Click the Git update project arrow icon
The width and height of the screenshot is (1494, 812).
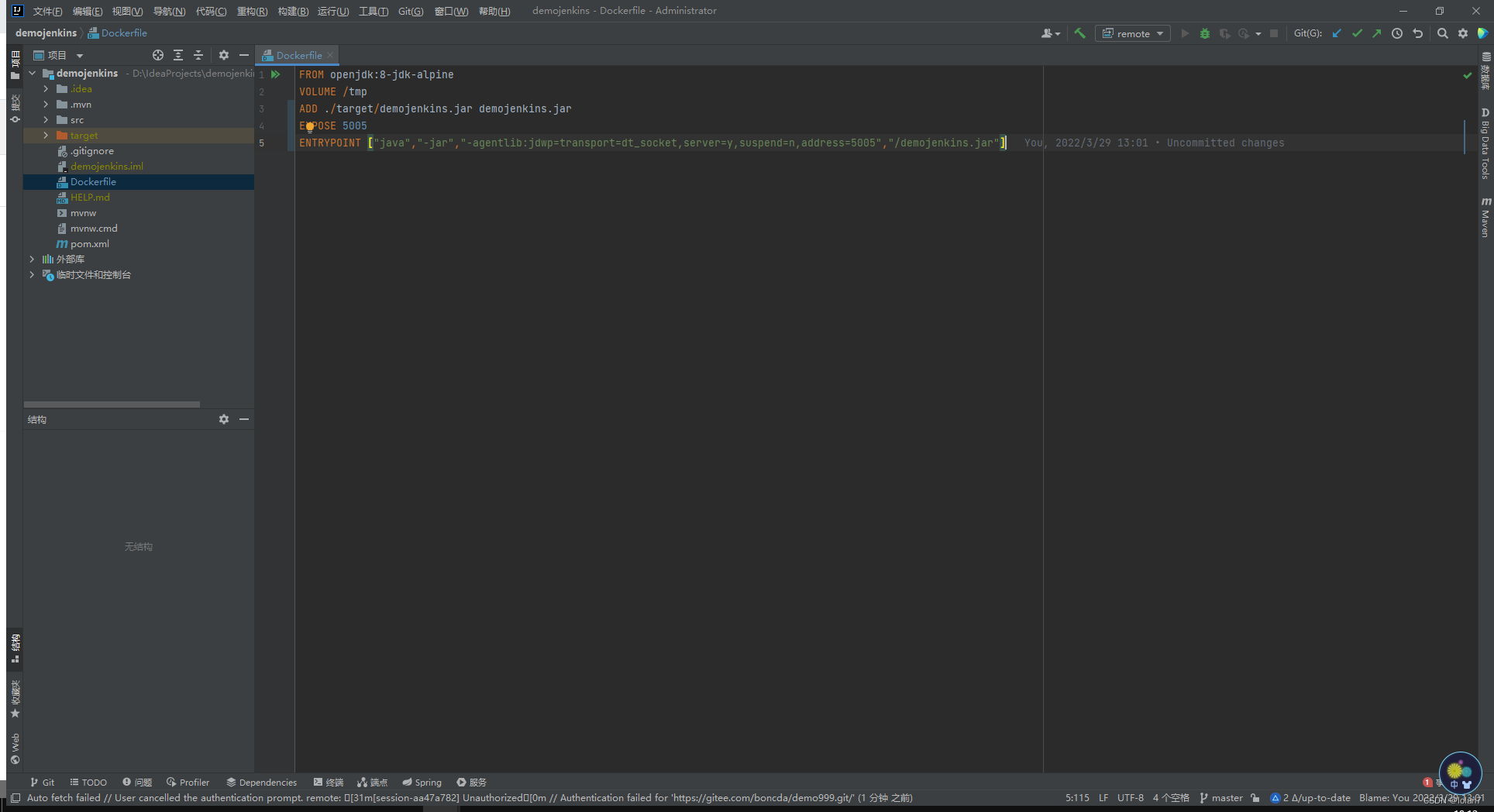click(x=1337, y=33)
